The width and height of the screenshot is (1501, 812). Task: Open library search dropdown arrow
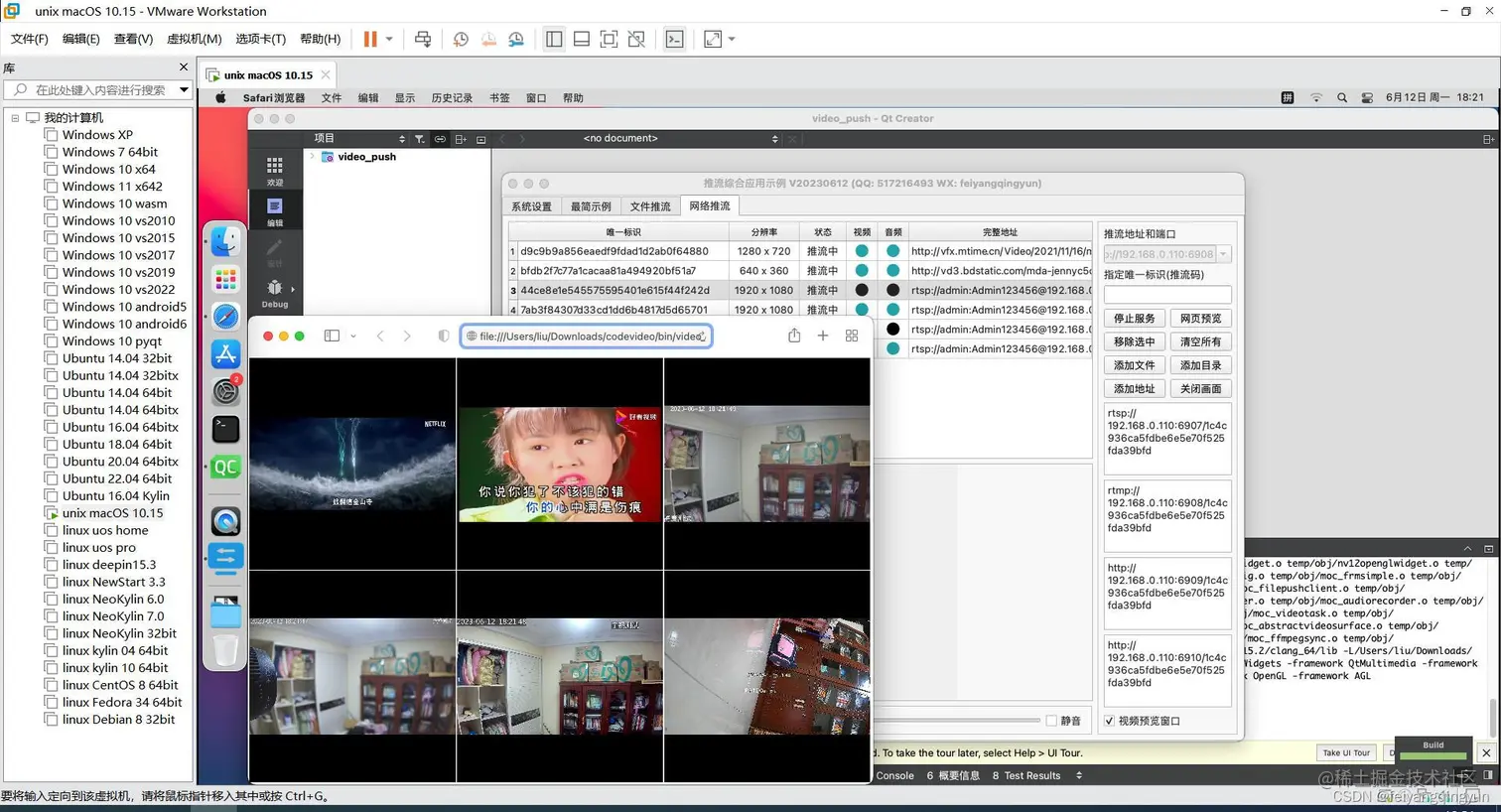pyautogui.click(x=184, y=89)
